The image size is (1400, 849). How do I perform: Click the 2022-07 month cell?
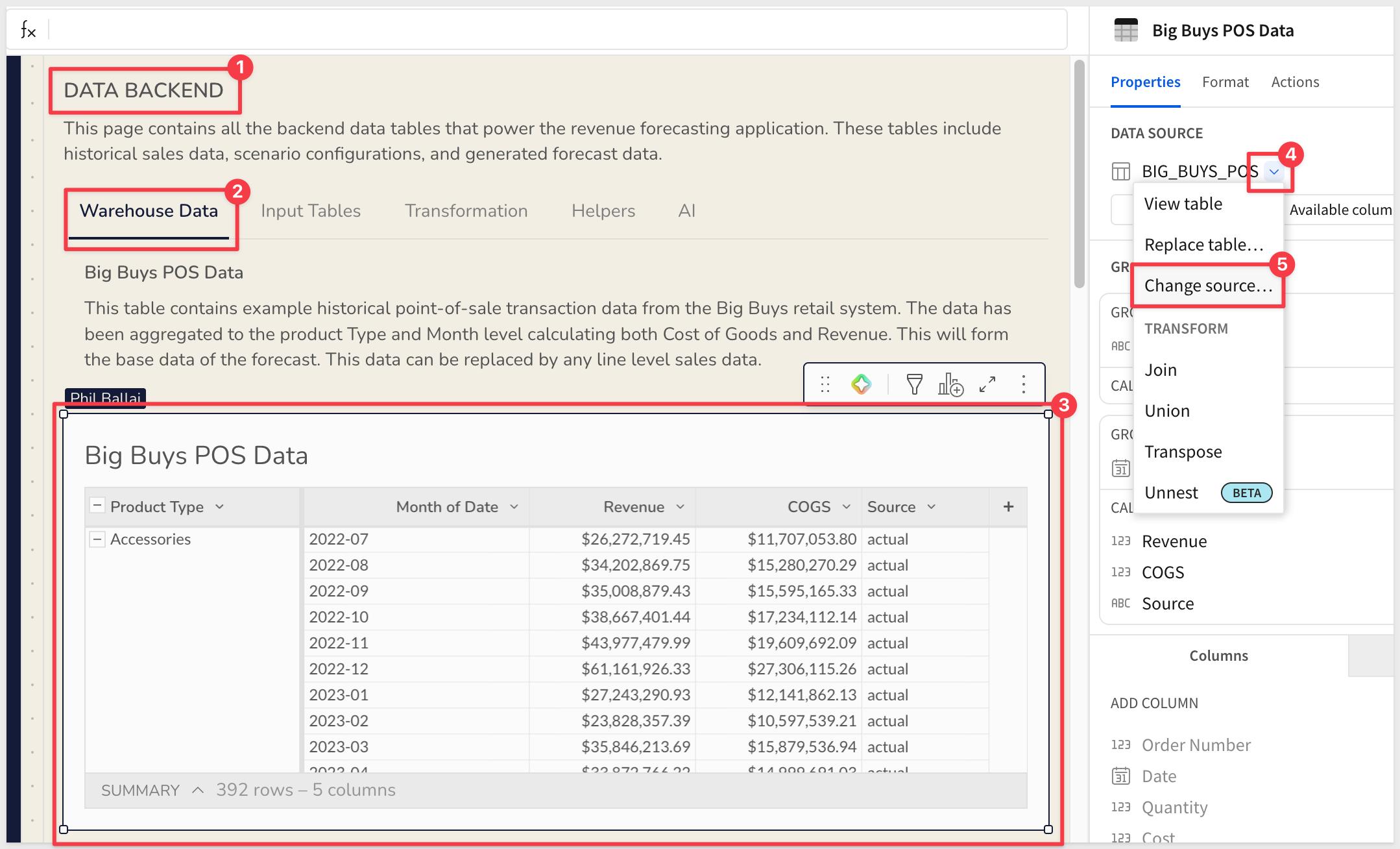click(416, 539)
